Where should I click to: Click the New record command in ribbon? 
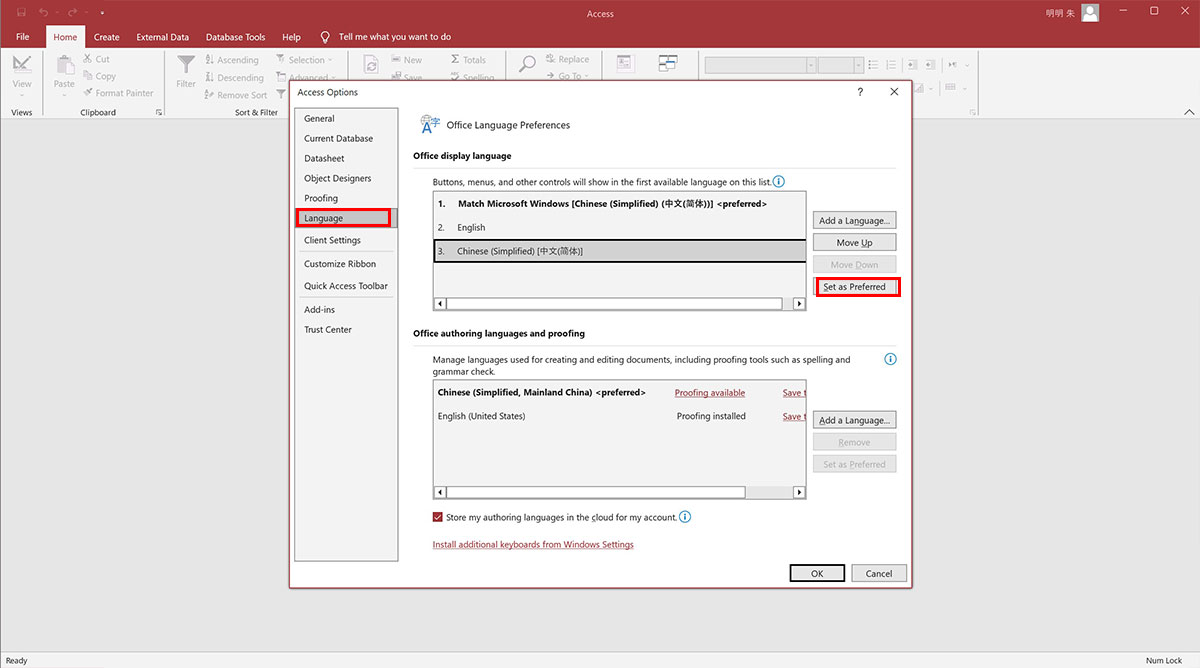405,60
